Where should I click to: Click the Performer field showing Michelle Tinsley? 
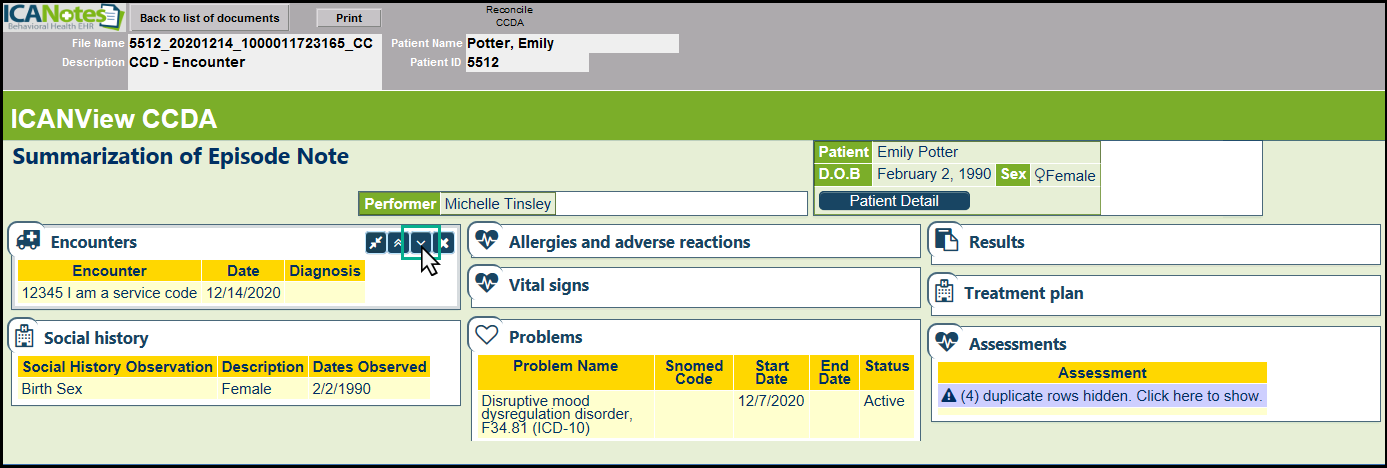point(497,204)
